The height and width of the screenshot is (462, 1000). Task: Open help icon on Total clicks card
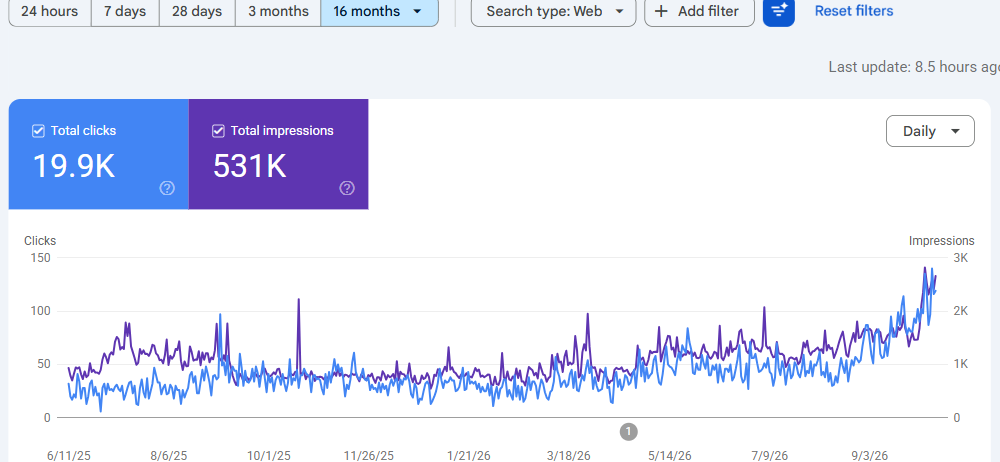tap(167, 188)
